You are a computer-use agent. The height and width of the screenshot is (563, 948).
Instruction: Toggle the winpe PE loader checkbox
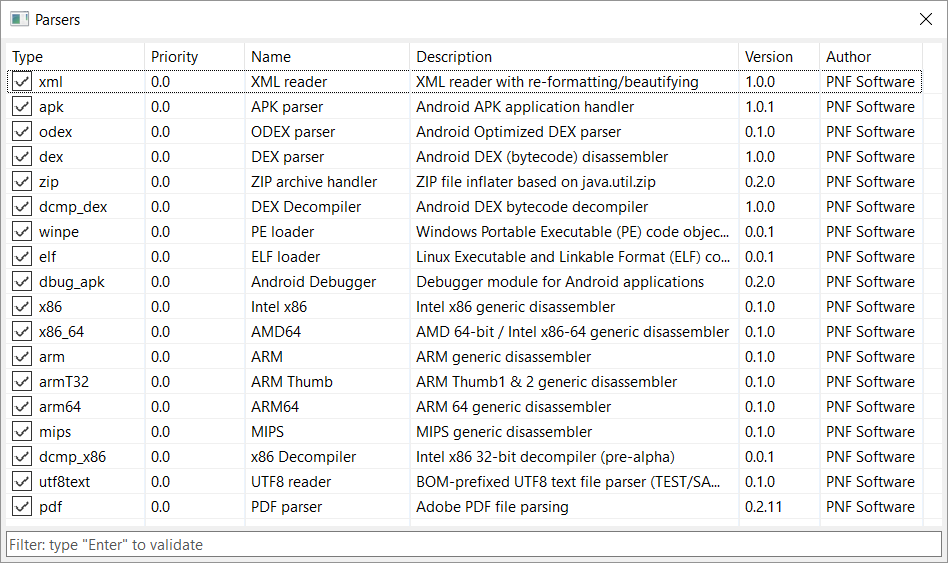pyautogui.click(x=22, y=232)
